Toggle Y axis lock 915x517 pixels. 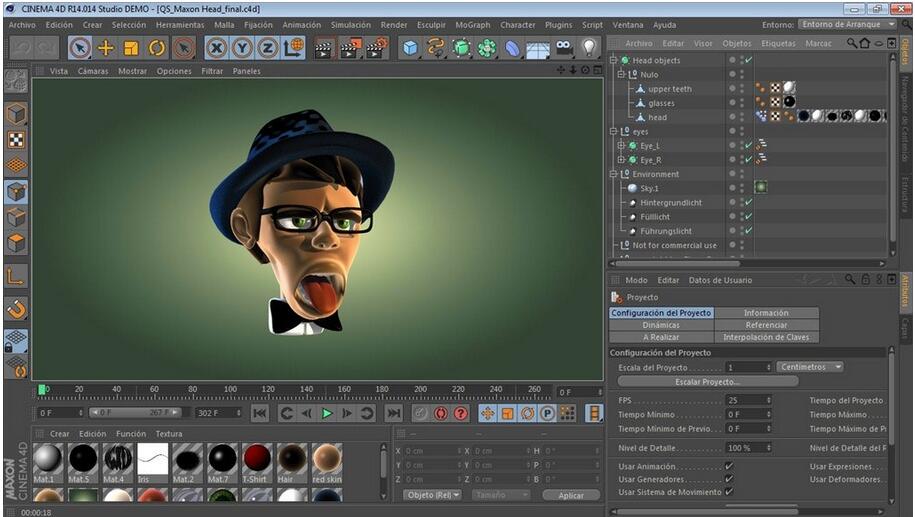click(242, 48)
